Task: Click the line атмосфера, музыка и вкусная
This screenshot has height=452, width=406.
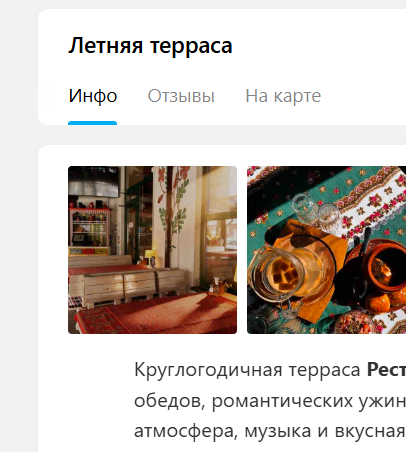Action: [270, 431]
